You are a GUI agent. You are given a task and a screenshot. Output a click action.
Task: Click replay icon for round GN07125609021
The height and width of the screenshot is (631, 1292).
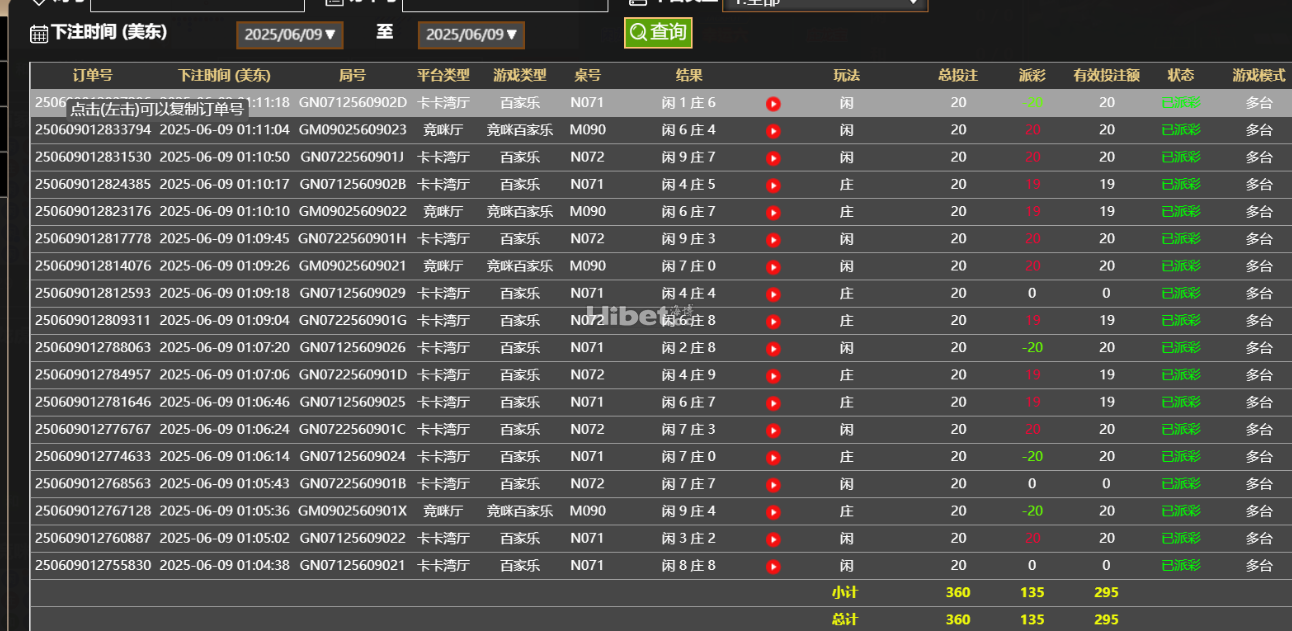pos(773,566)
